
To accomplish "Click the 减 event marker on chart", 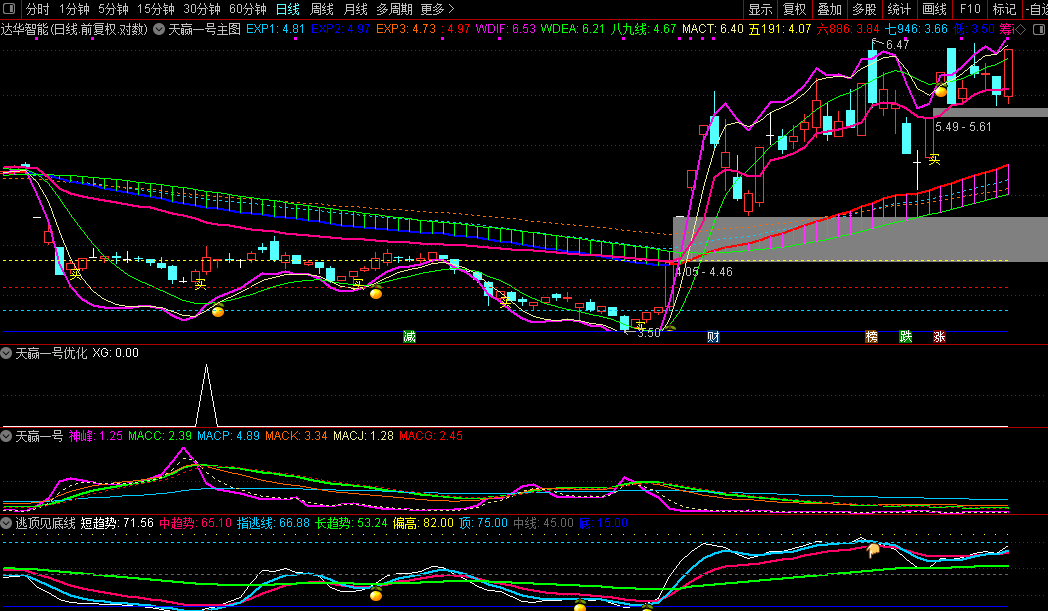I will (409, 336).
